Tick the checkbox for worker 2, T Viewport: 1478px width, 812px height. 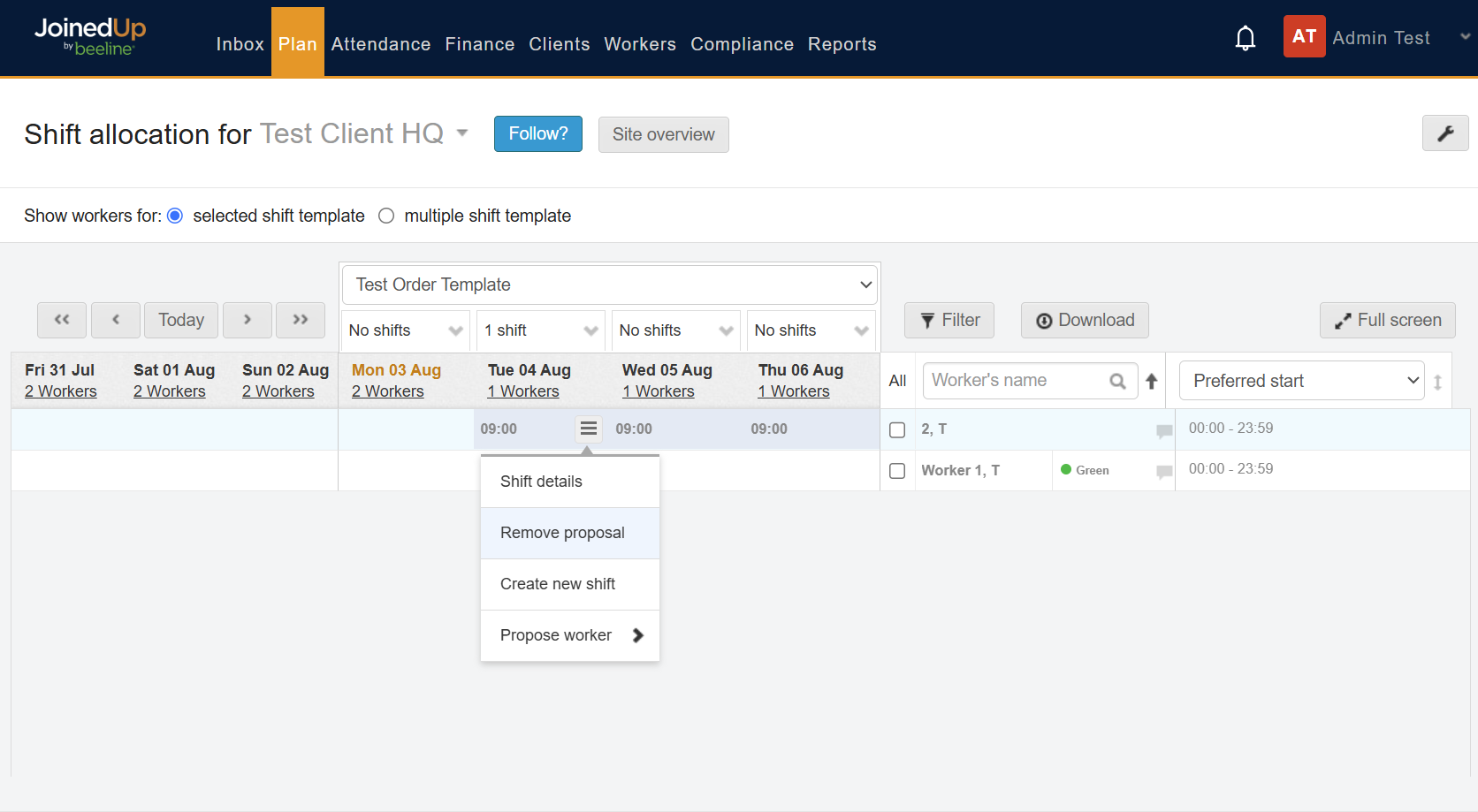click(x=897, y=429)
